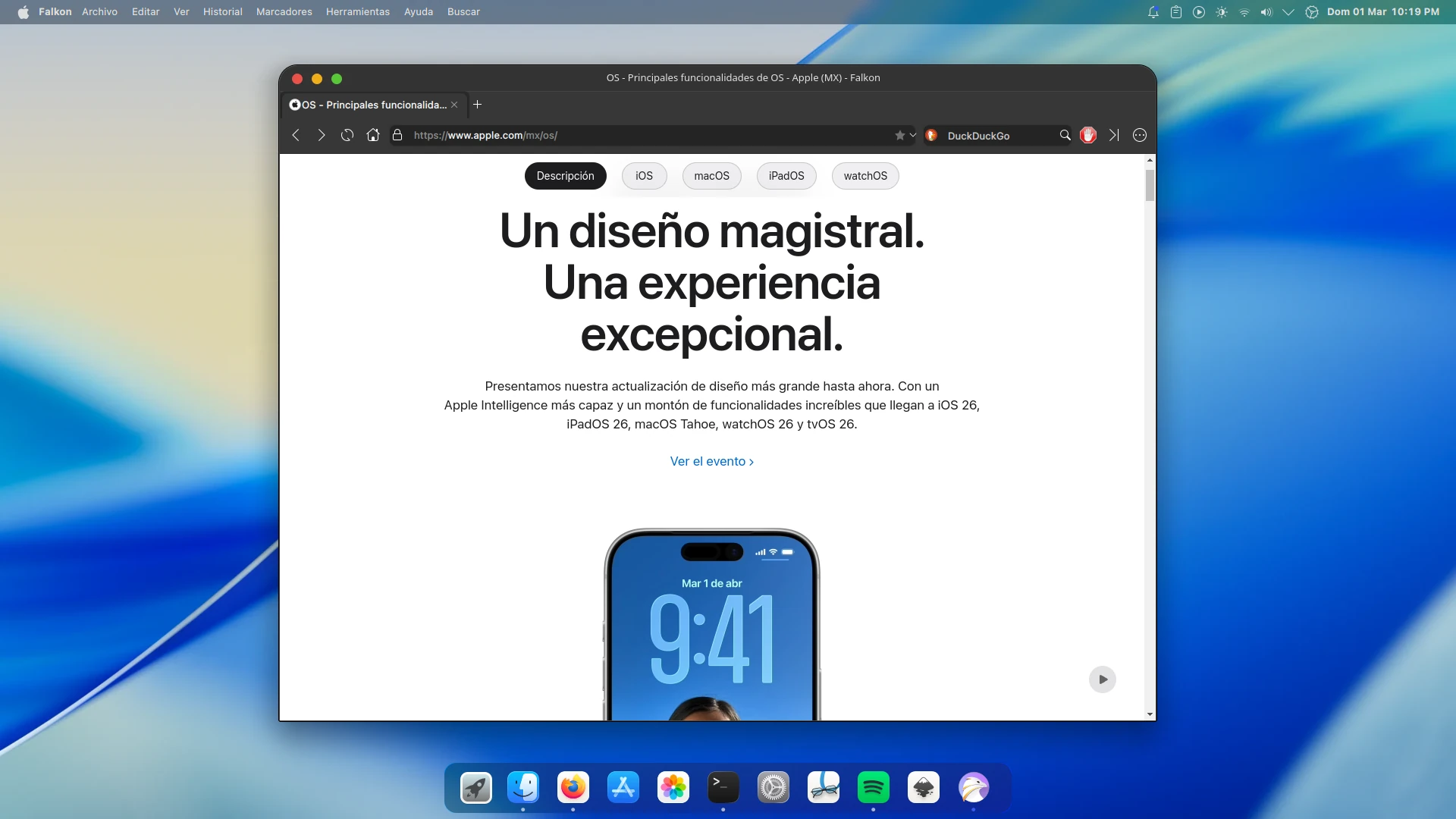This screenshot has width=1456, height=819.
Task: Go to the home page icon
Action: 373,135
